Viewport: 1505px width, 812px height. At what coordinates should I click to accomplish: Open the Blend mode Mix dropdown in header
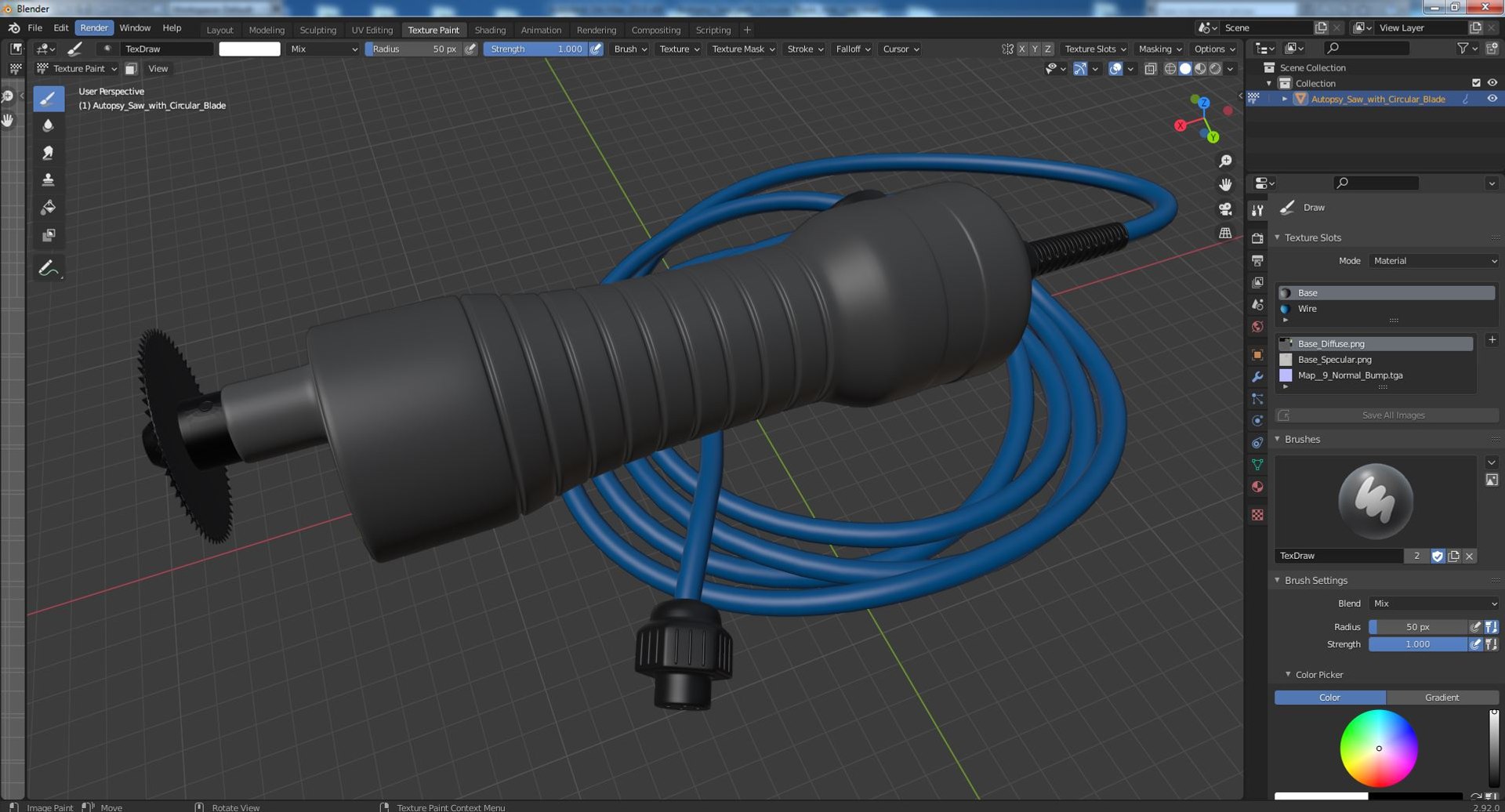324,49
